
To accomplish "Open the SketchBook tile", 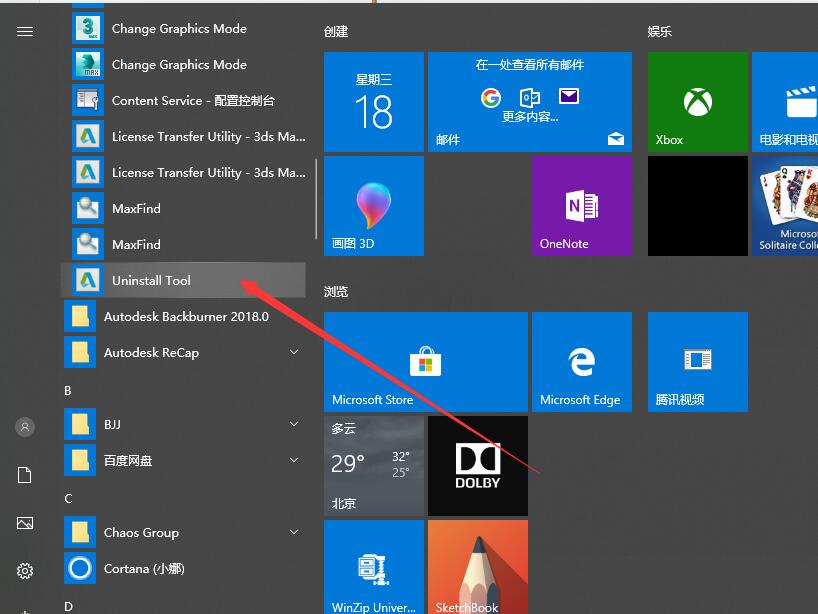I will [478, 567].
